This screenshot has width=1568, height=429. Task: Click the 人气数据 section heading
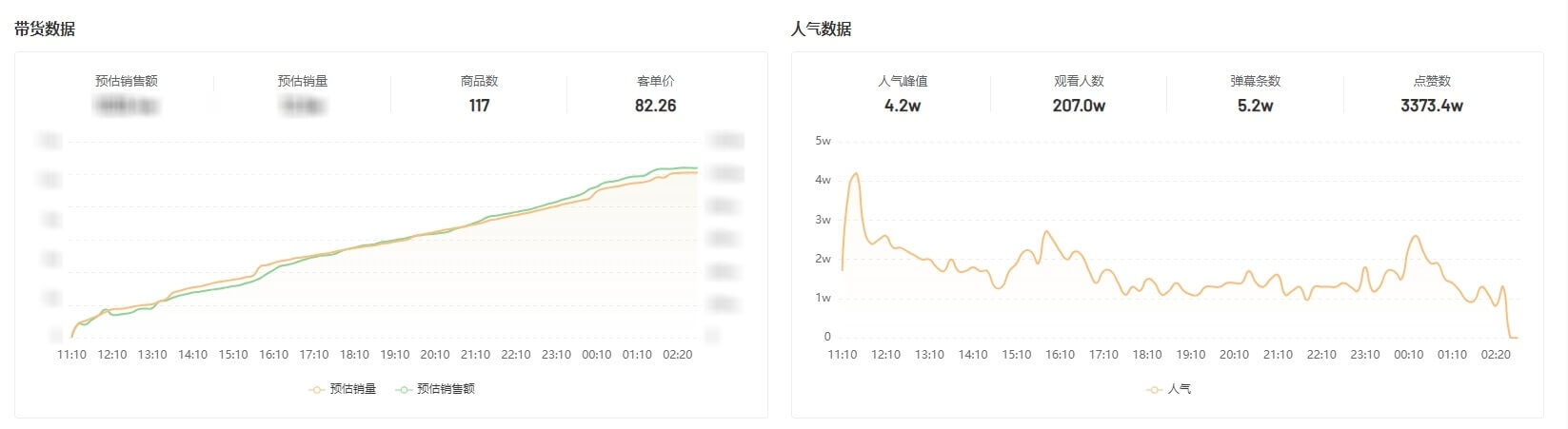[x=821, y=29]
